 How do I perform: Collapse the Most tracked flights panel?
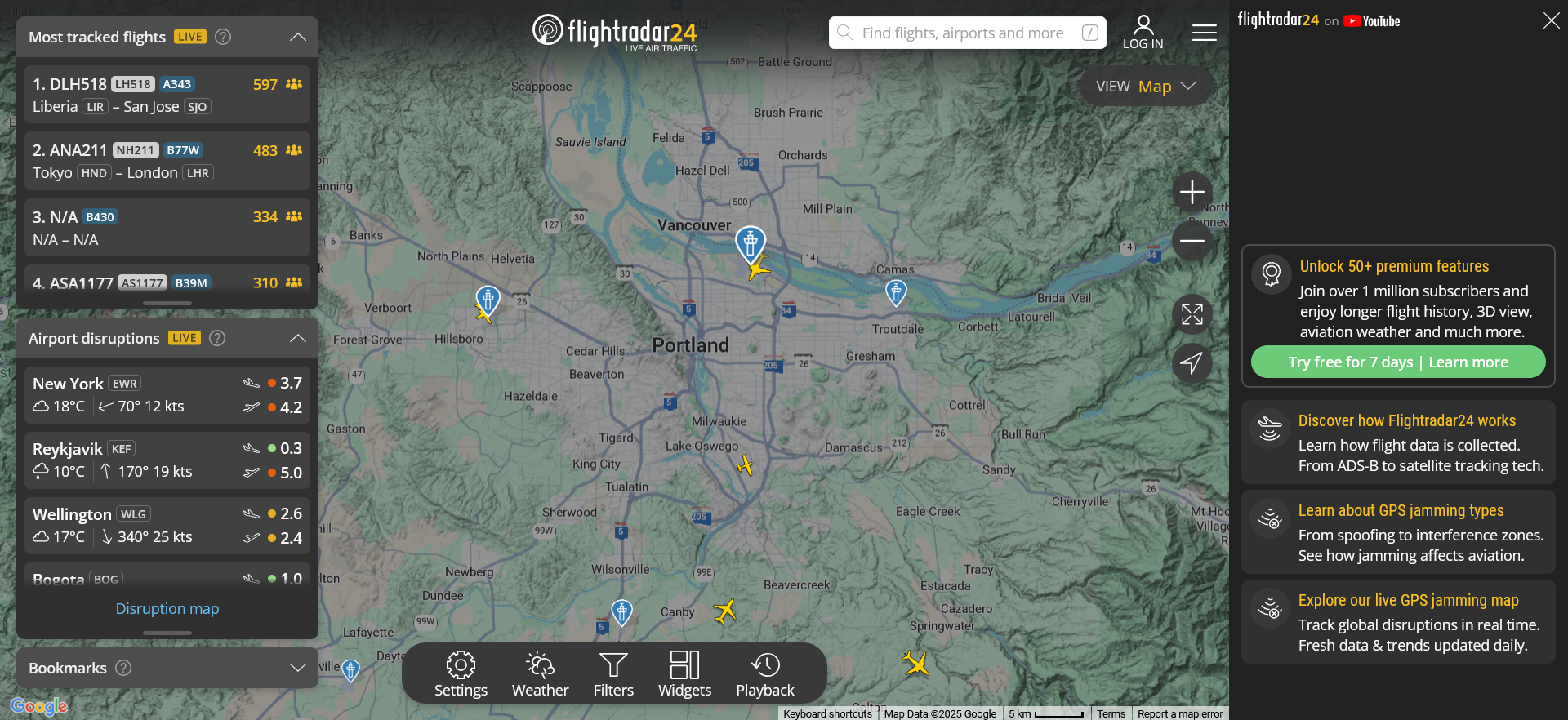pyautogui.click(x=298, y=37)
